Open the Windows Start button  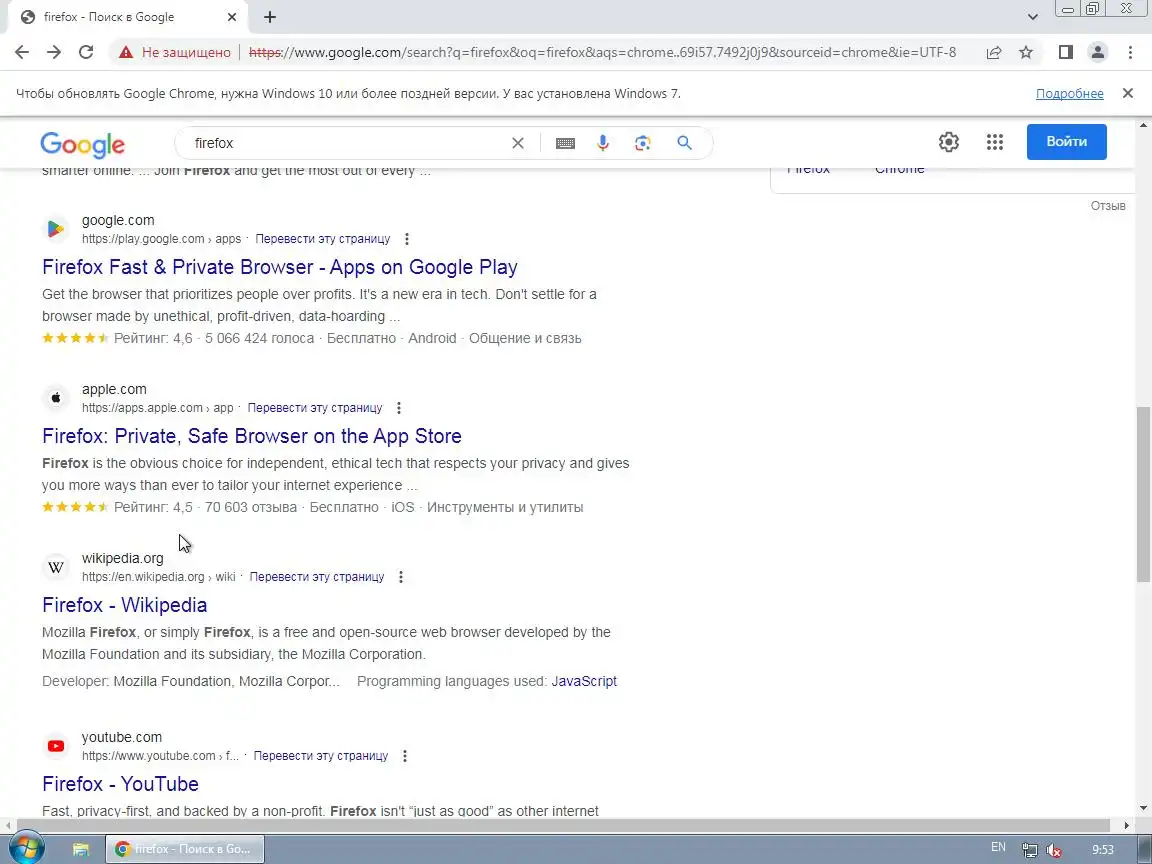(x=27, y=849)
